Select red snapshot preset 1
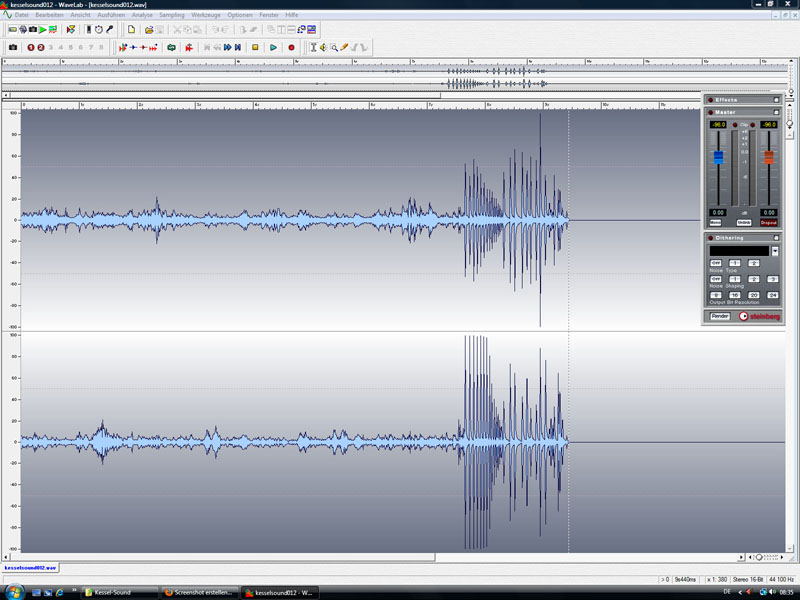Screen dimensions: 800x600 coord(31,47)
